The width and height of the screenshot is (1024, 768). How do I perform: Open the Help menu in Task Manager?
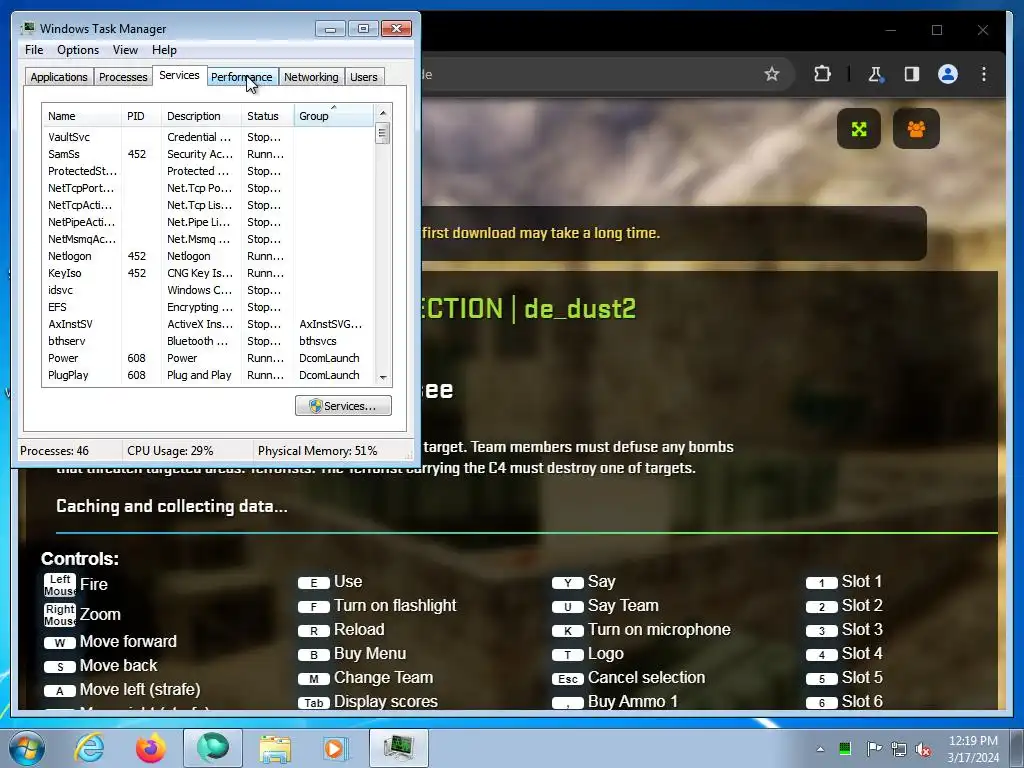pos(164,50)
